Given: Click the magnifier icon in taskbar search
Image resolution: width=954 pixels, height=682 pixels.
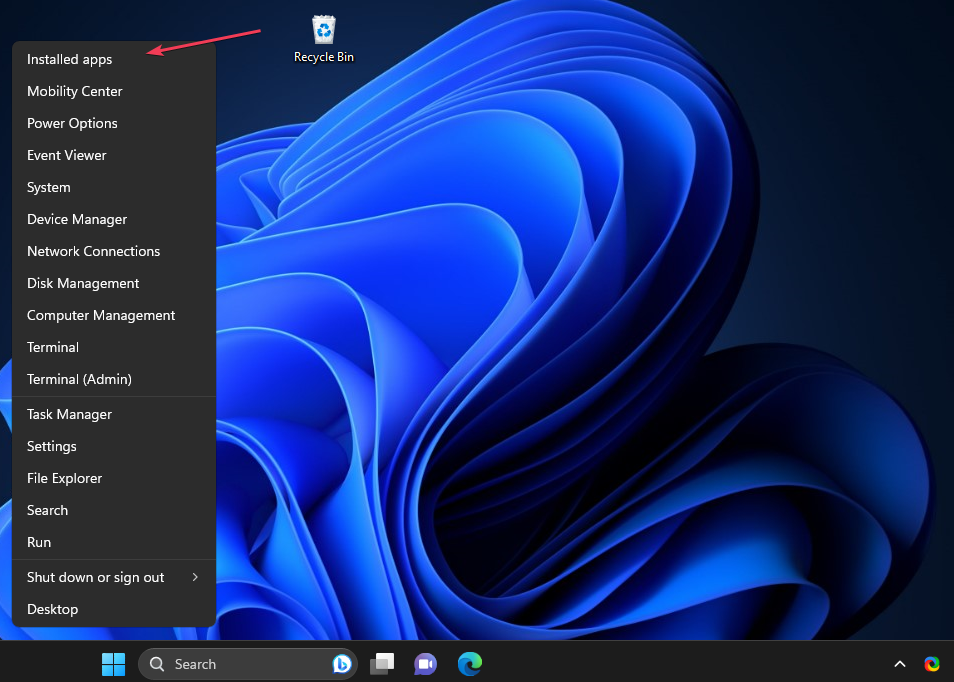Looking at the screenshot, I should point(158,664).
